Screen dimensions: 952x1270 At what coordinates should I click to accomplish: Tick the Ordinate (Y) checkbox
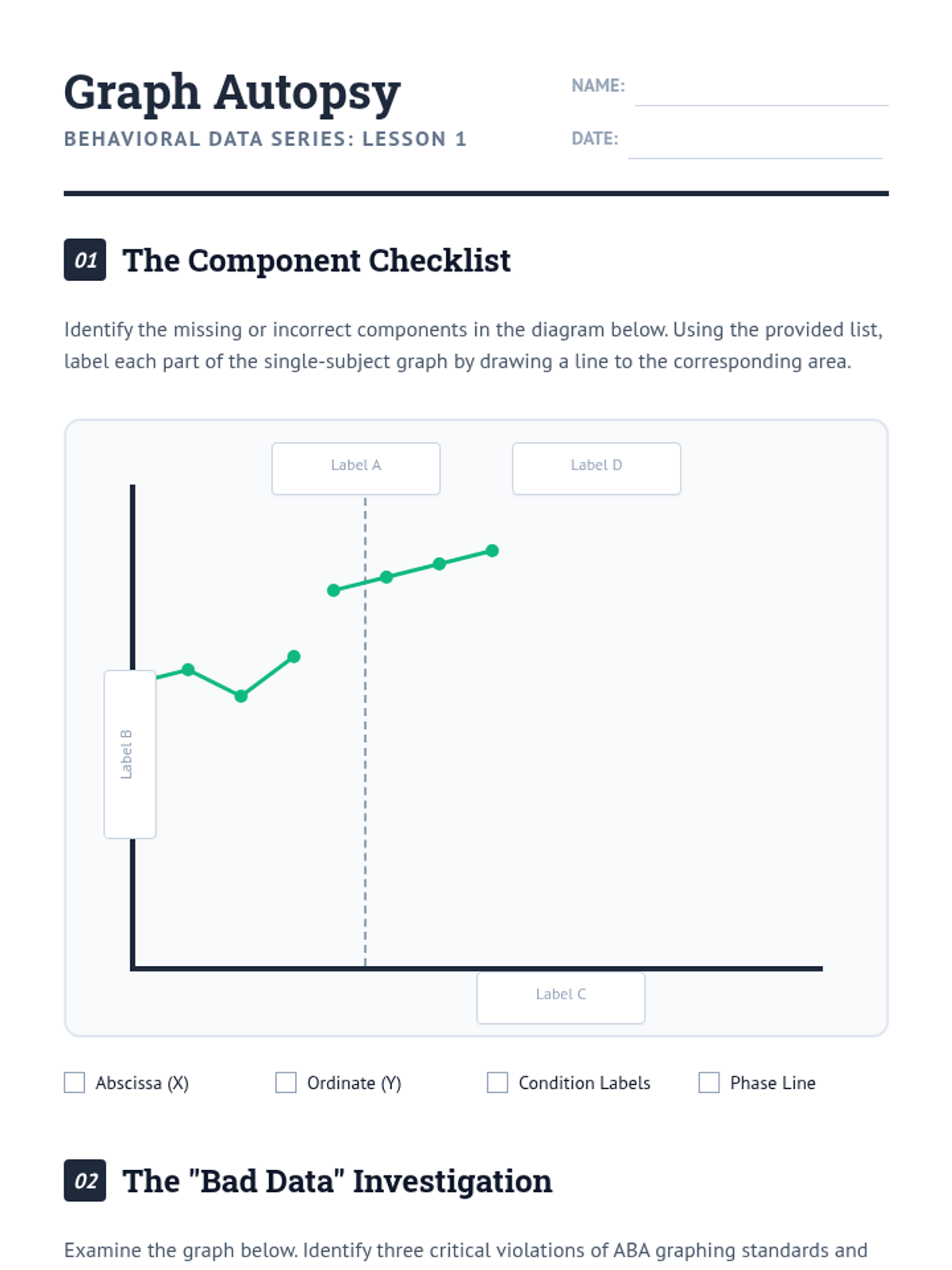286,1083
